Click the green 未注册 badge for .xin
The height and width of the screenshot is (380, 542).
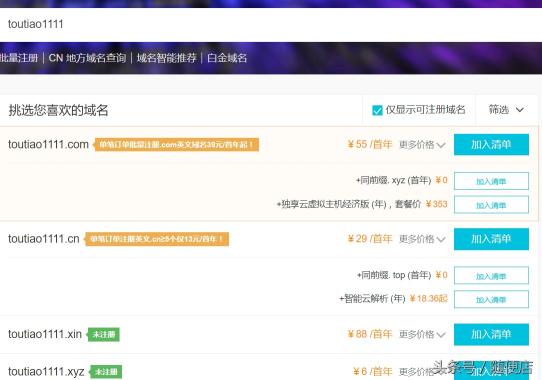click(103, 334)
